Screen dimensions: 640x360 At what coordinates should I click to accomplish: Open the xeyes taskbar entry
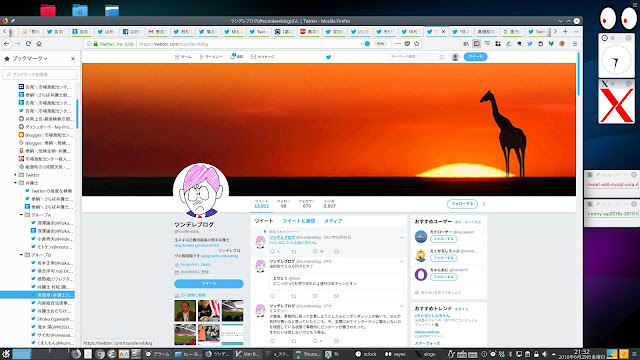[x=396, y=354]
